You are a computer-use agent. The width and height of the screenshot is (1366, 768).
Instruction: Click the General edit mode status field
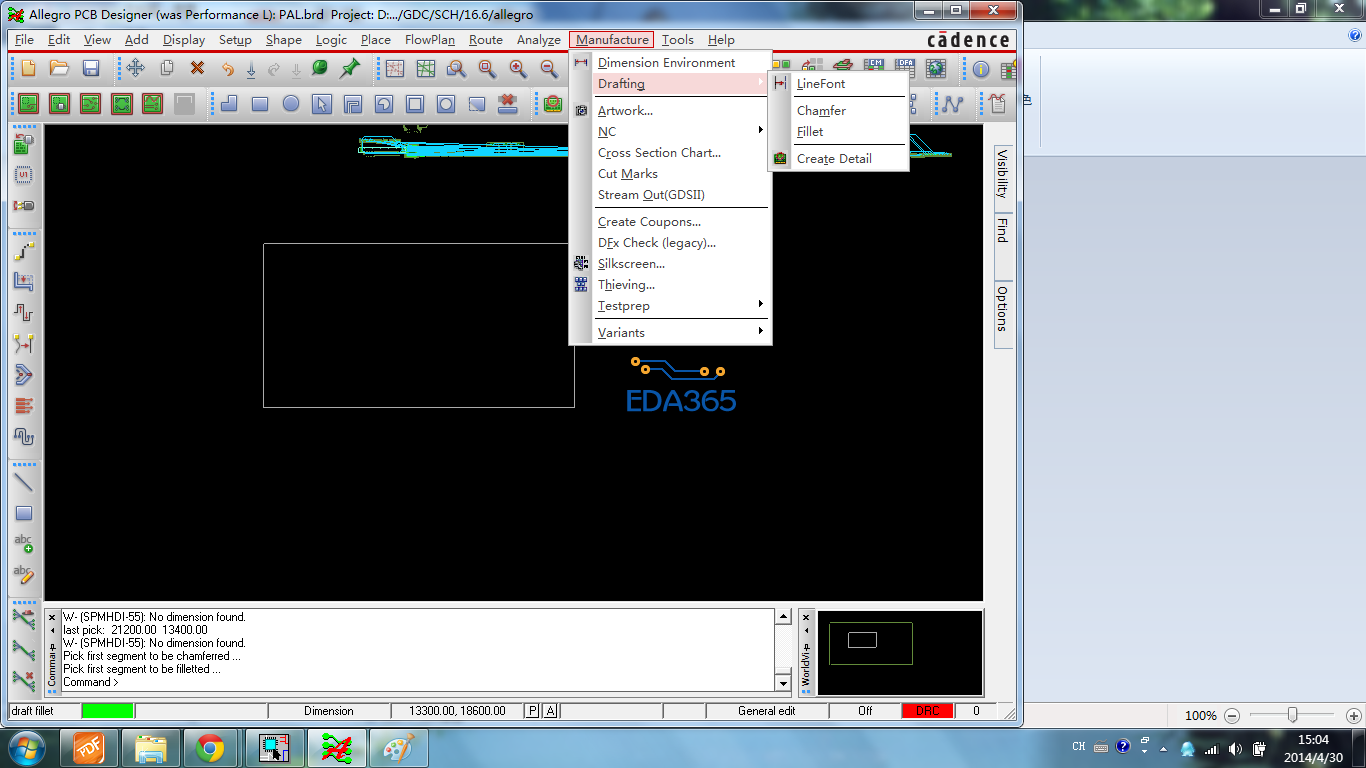767,711
